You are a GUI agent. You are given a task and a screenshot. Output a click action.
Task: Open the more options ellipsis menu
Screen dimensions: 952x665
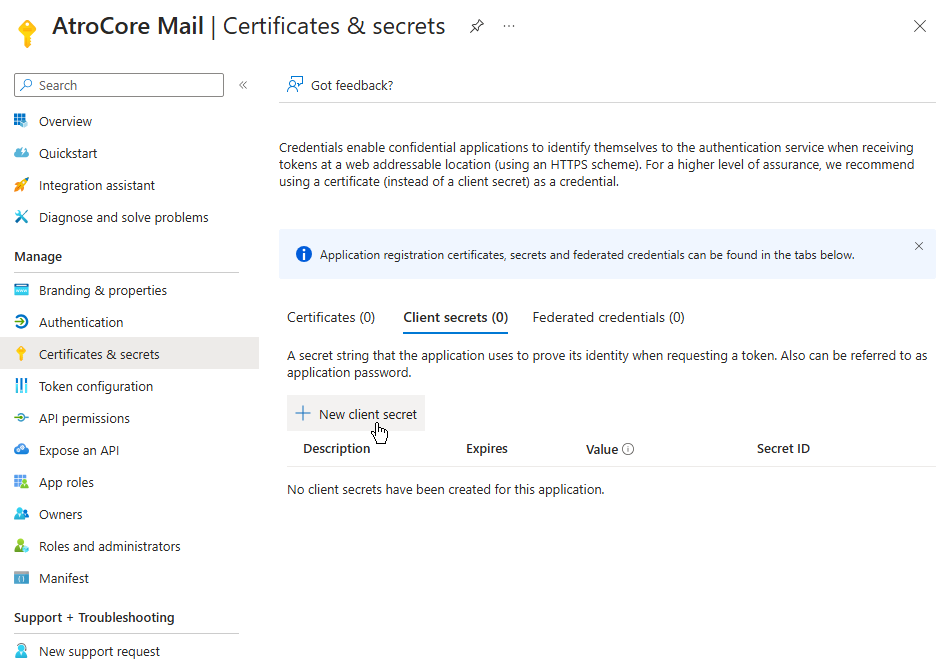[509, 27]
